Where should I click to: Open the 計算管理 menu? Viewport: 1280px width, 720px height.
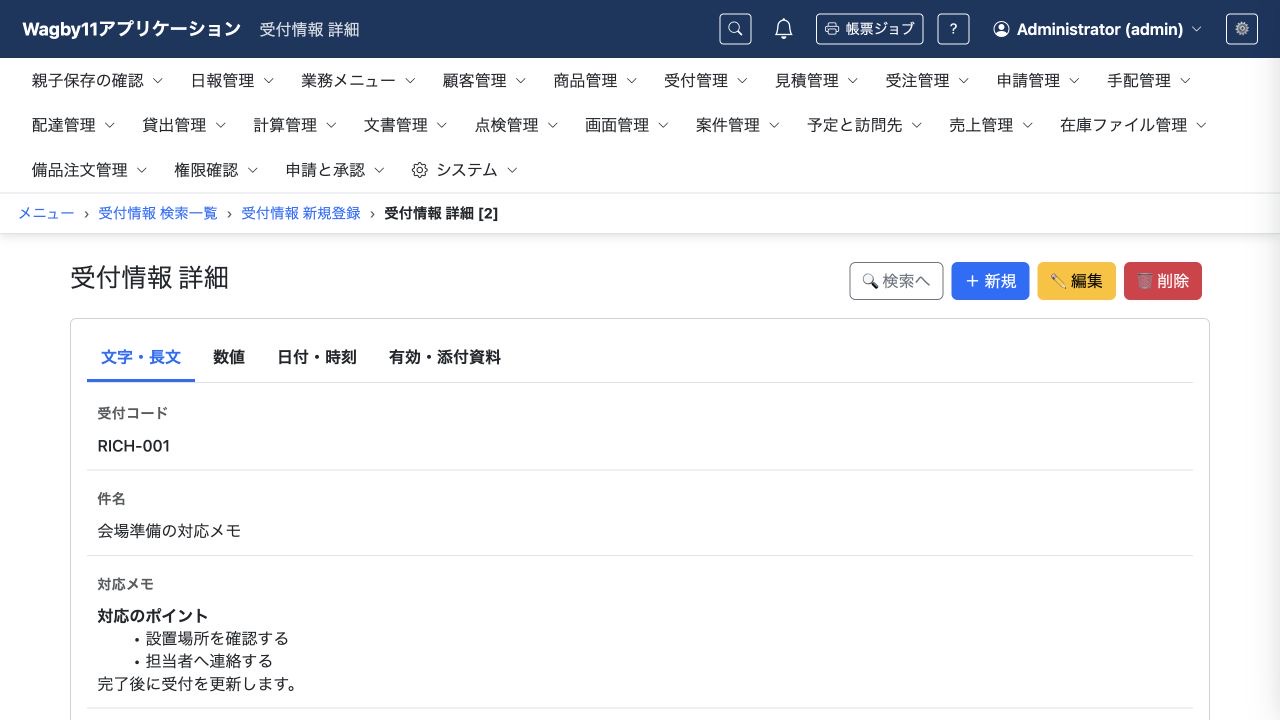[296, 125]
